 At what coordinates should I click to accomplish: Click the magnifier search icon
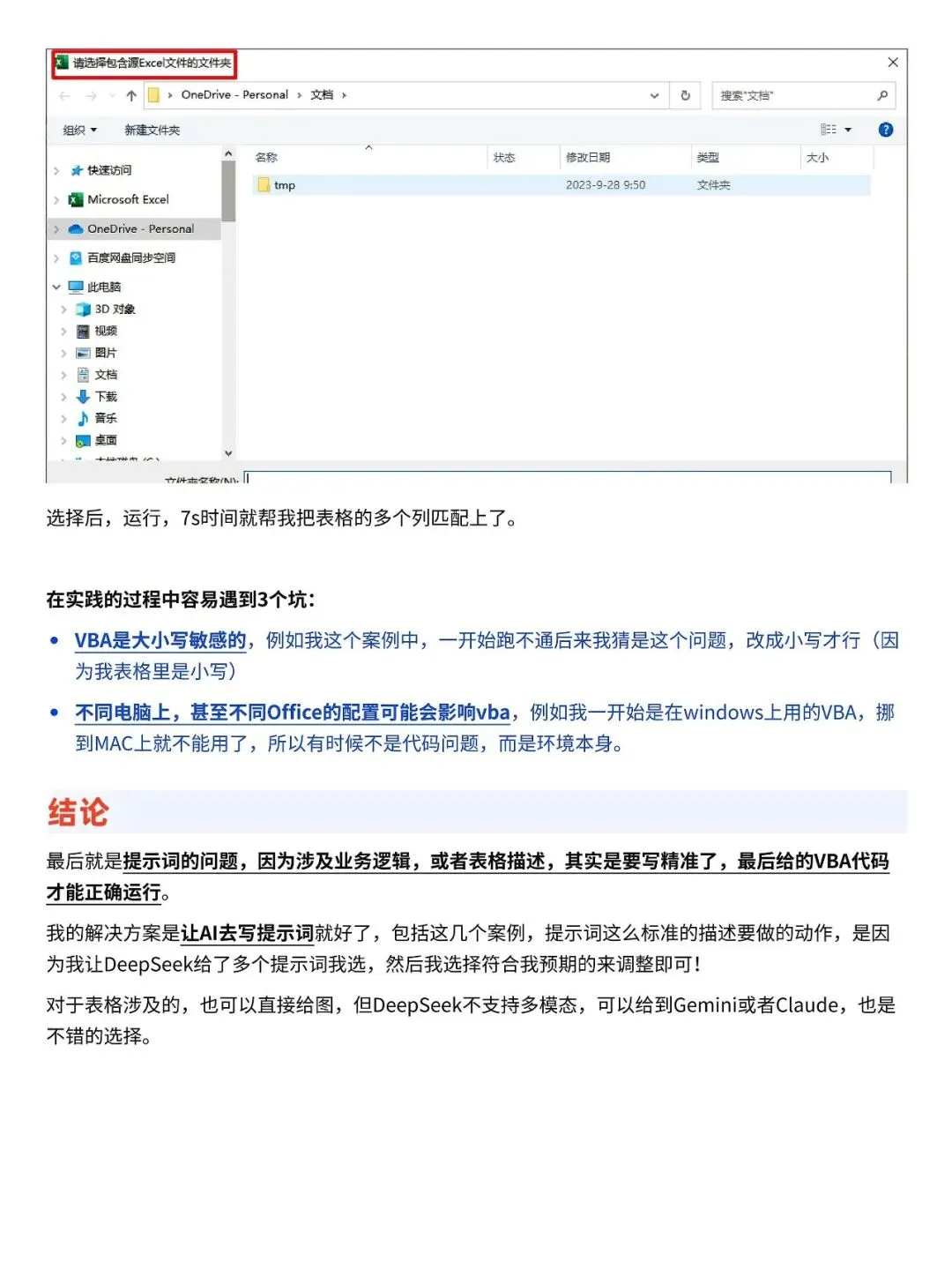pyautogui.click(x=882, y=95)
